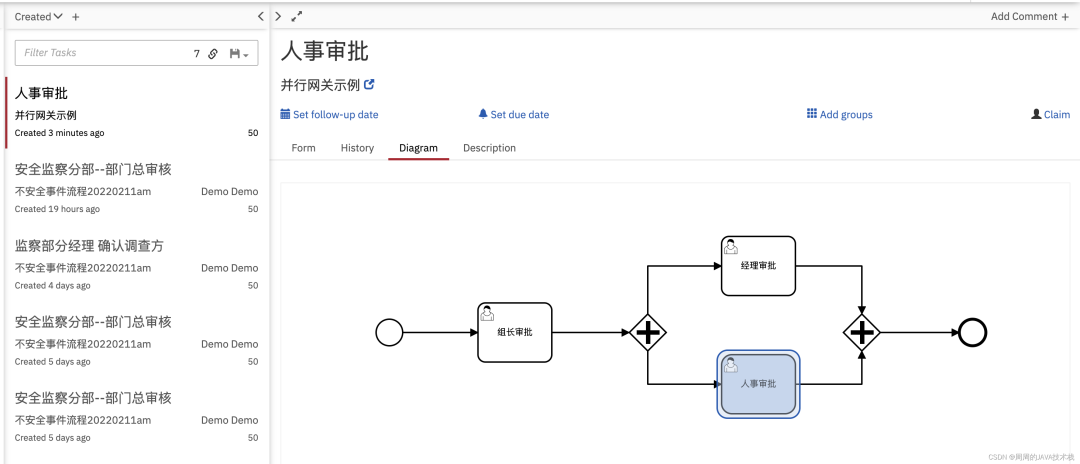Select the 经理审批 user task node
This screenshot has width=1080, height=464.
[758, 266]
